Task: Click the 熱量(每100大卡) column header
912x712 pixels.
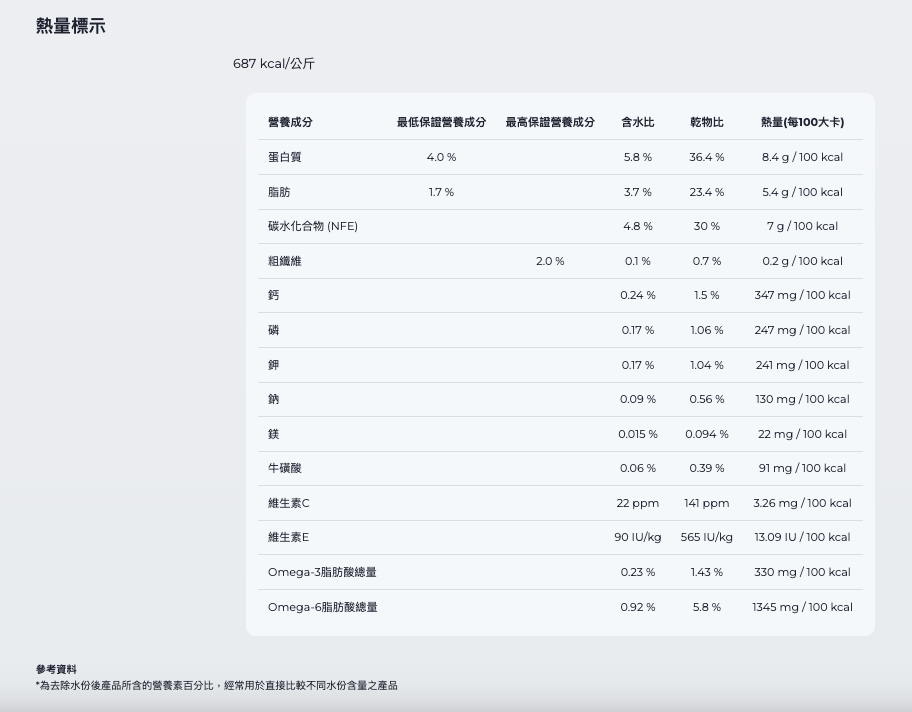Action: (x=802, y=122)
